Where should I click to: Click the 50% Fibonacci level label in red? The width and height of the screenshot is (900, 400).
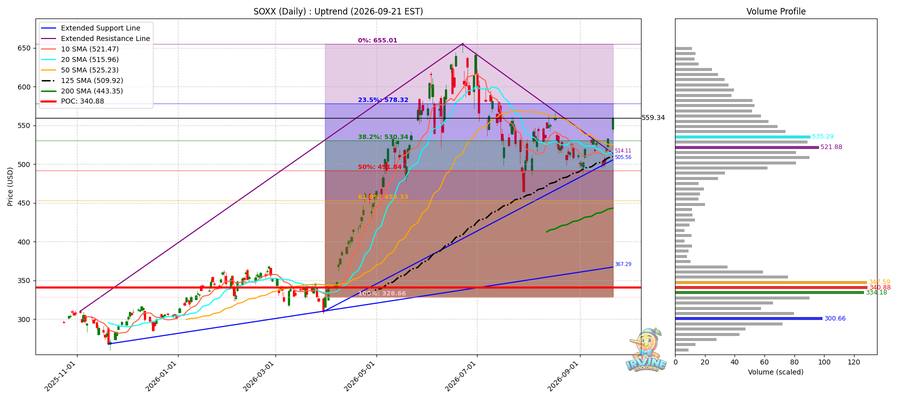pos(381,167)
